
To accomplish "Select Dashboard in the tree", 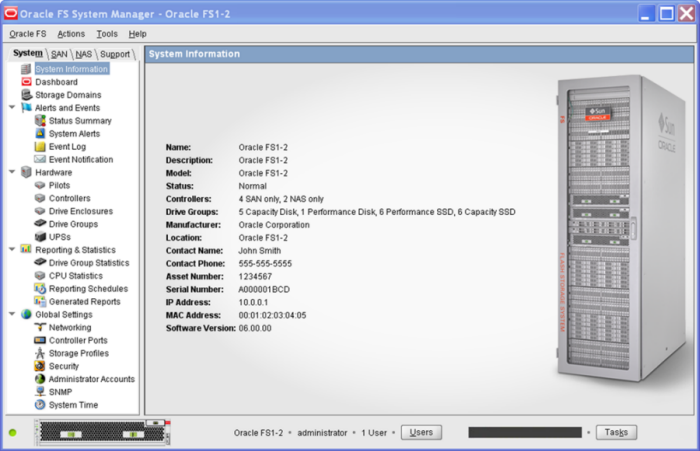I will pos(56,82).
